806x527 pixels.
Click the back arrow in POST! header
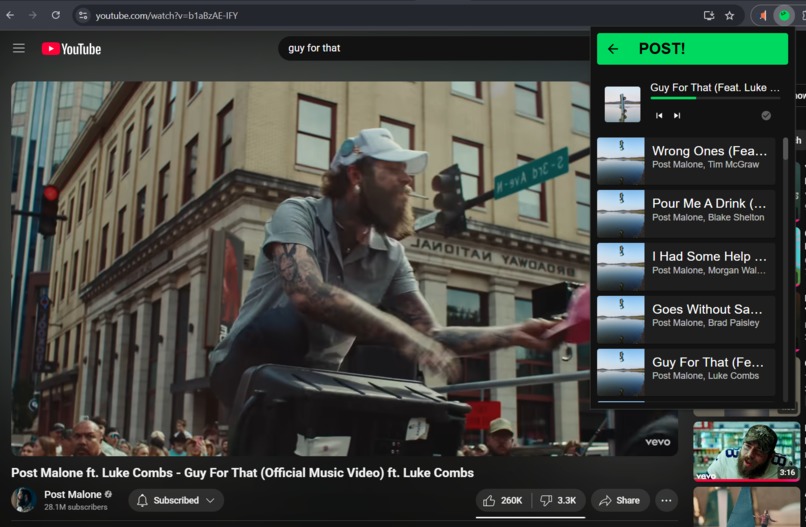click(613, 49)
